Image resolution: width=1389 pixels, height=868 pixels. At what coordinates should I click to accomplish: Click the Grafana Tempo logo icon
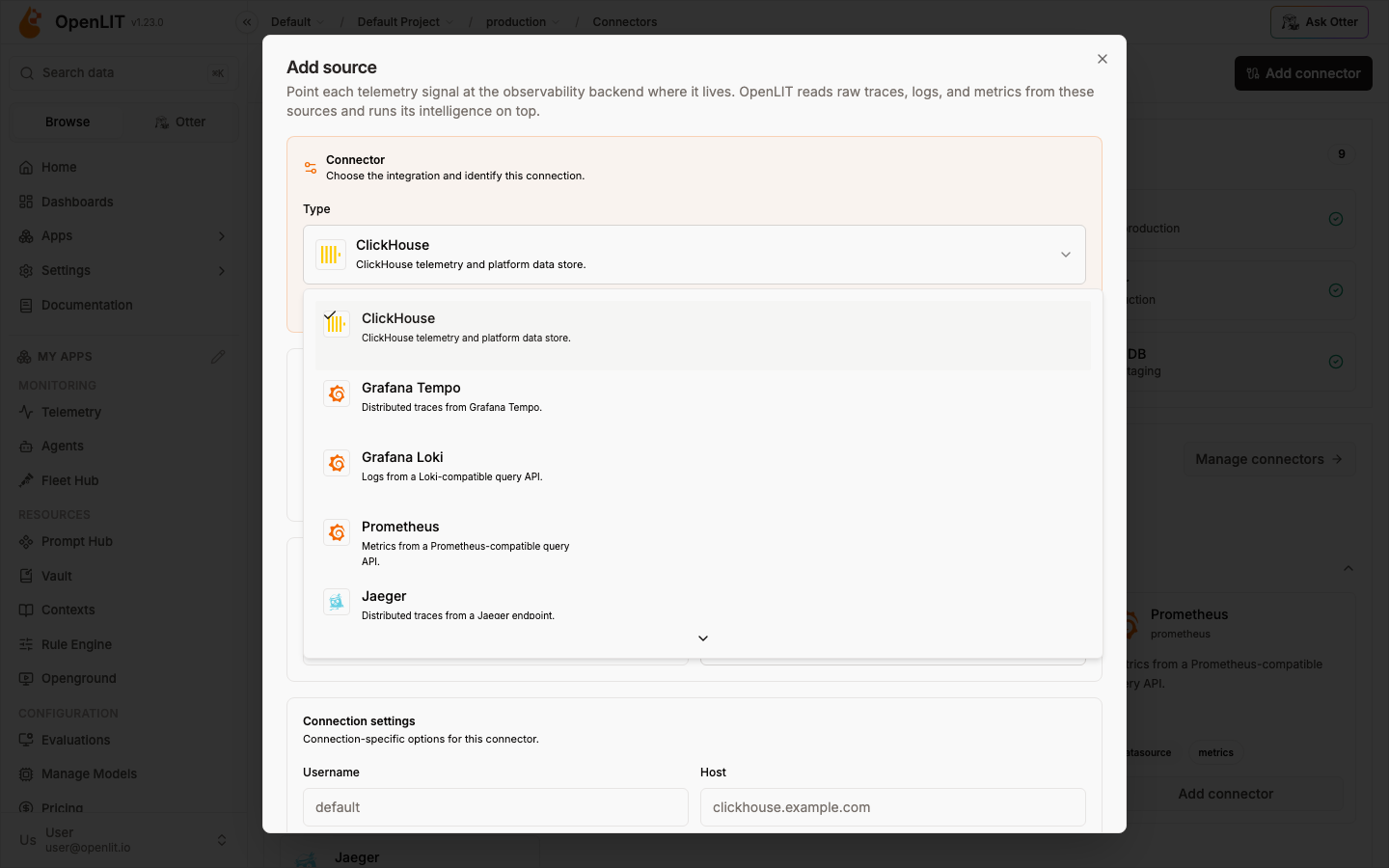pos(337,393)
